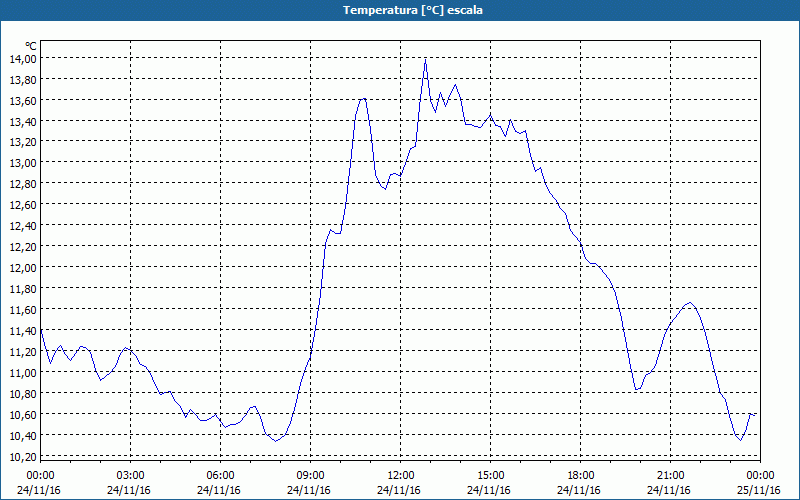The width and height of the screenshot is (800, 500).
Task: Select the 12,80 y-axis label
Action: point(23,183)
